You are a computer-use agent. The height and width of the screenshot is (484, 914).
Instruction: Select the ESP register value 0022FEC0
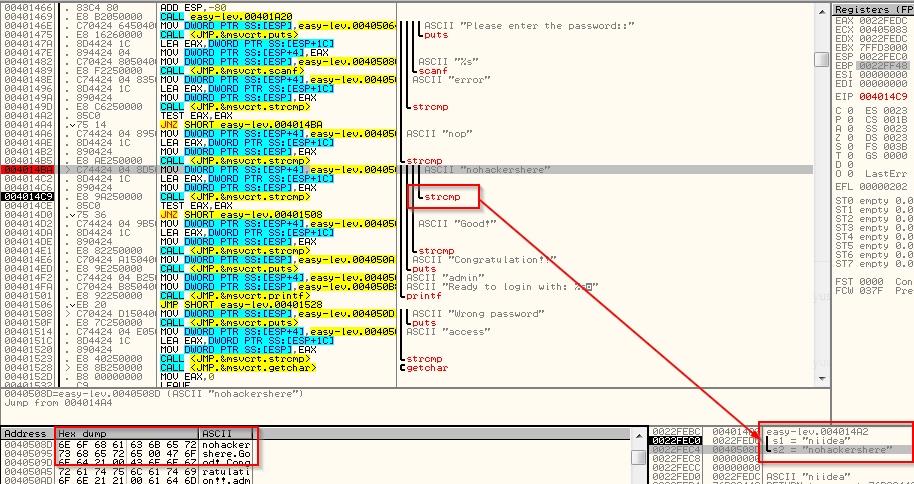tap(883, 57)
